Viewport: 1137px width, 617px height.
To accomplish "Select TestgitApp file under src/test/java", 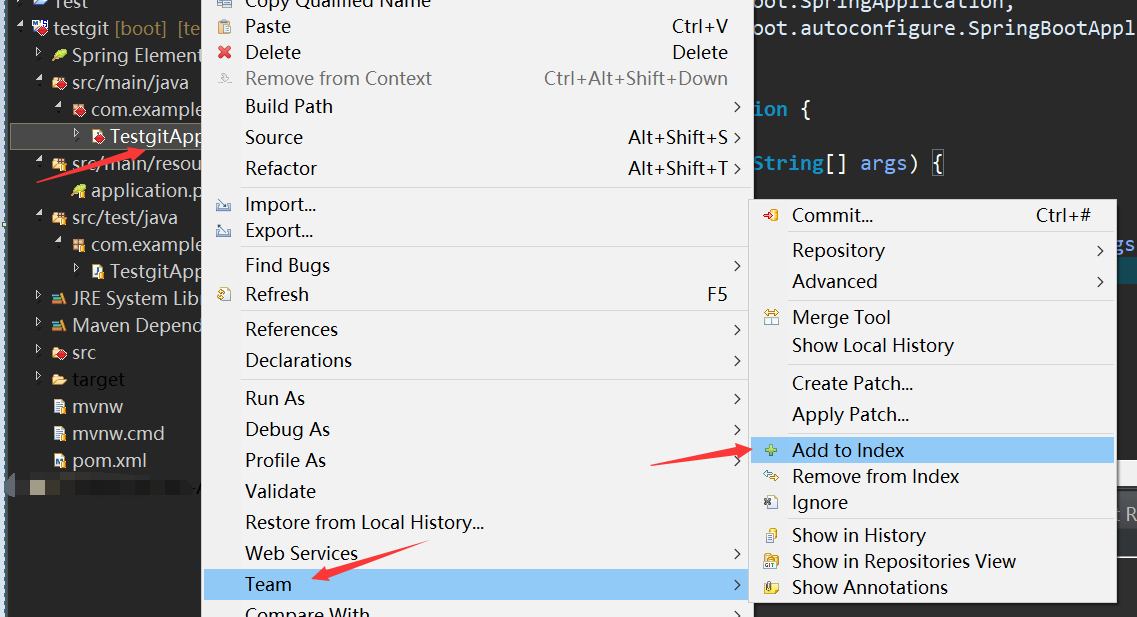I will coord(155,272).
